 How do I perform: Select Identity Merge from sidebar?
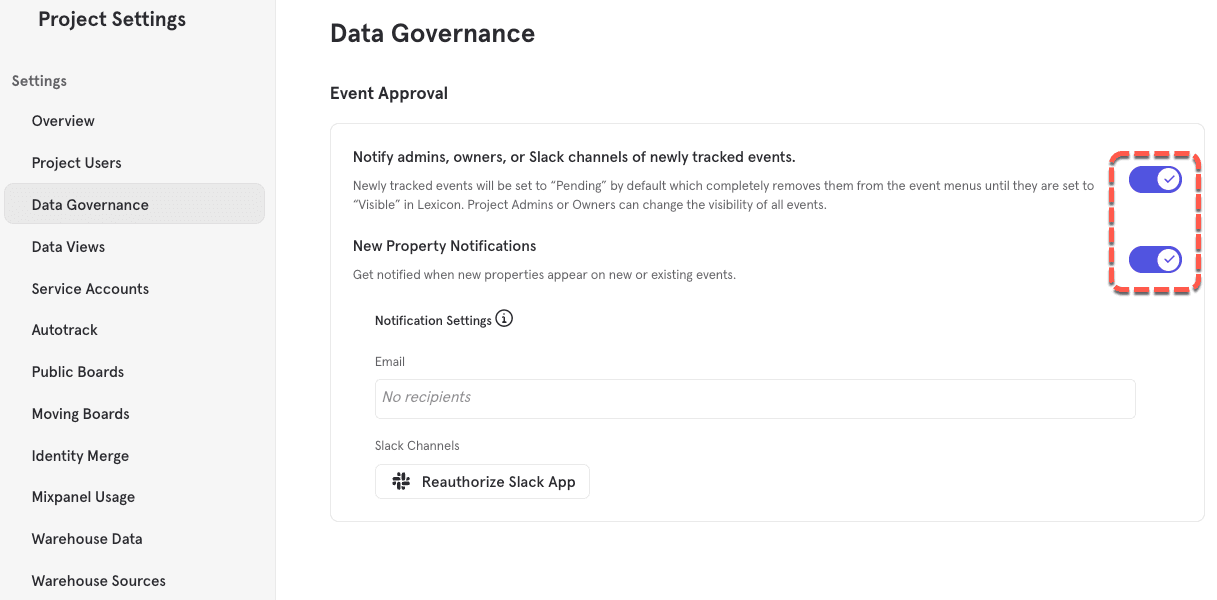point(80,455)
